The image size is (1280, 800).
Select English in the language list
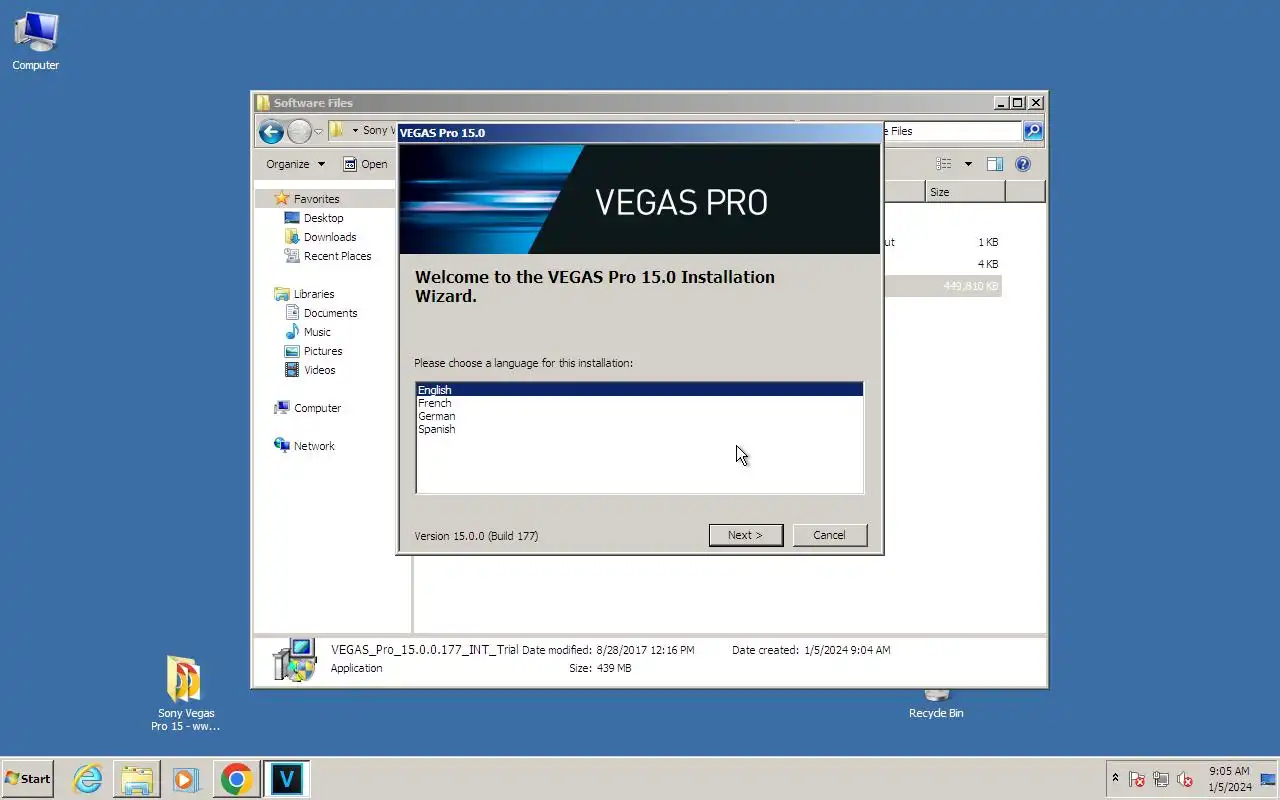point(639,390)
